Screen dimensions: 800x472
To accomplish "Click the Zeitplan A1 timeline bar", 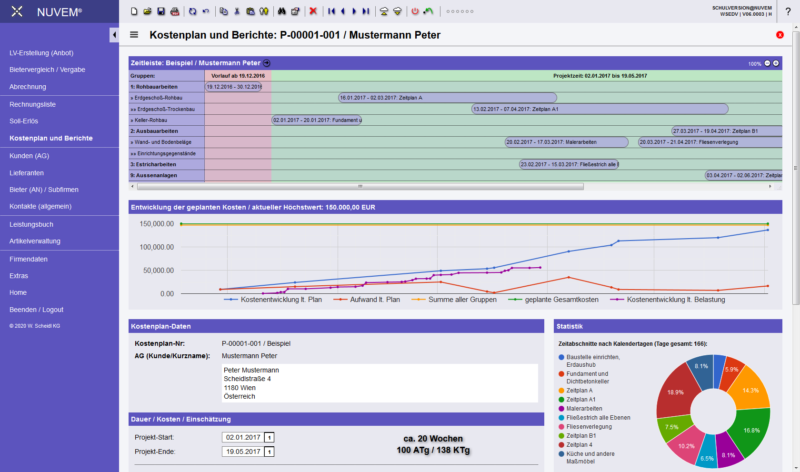I will click(x=599, y=109).
